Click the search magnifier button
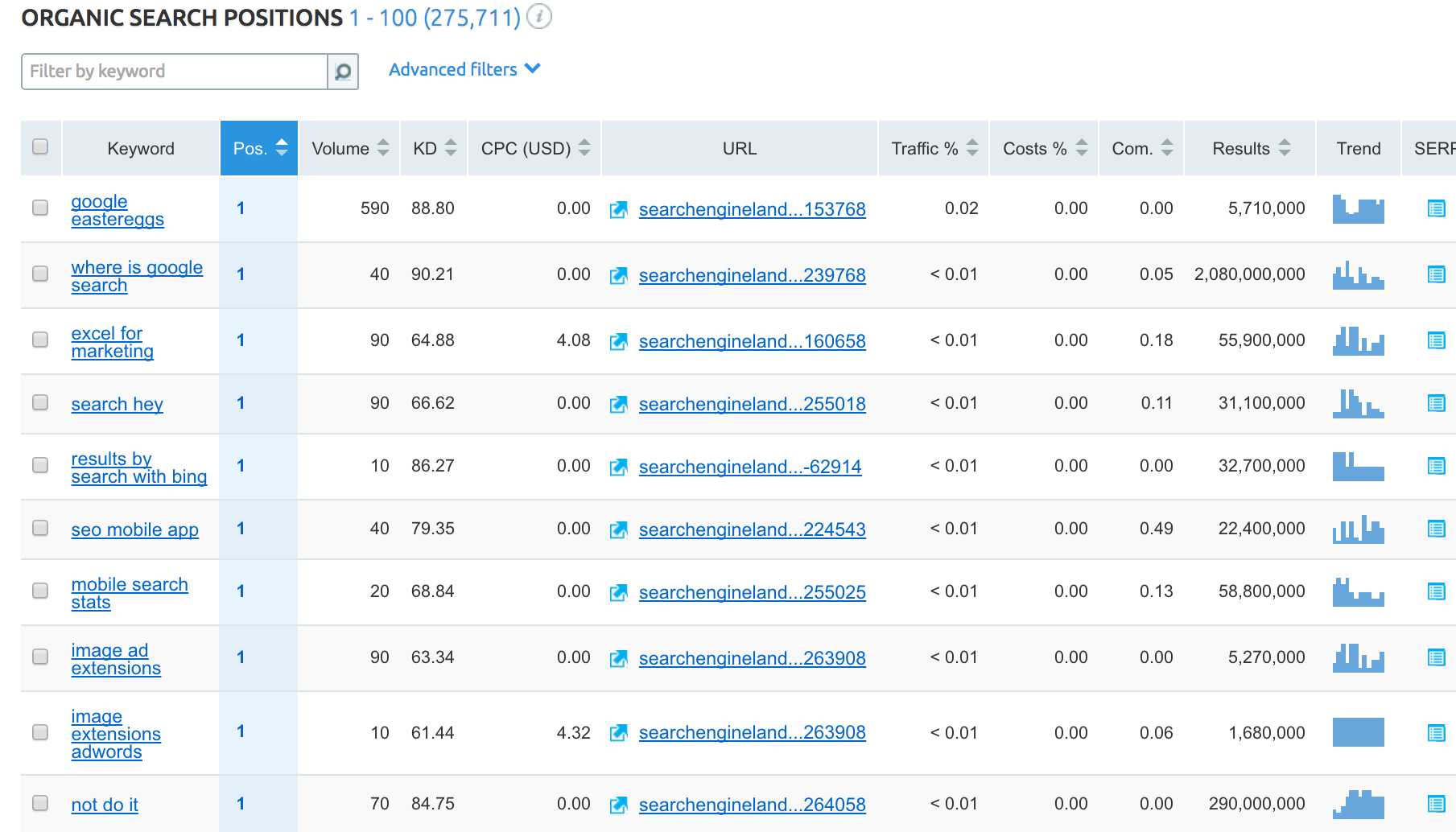 (x=343, y=72)
